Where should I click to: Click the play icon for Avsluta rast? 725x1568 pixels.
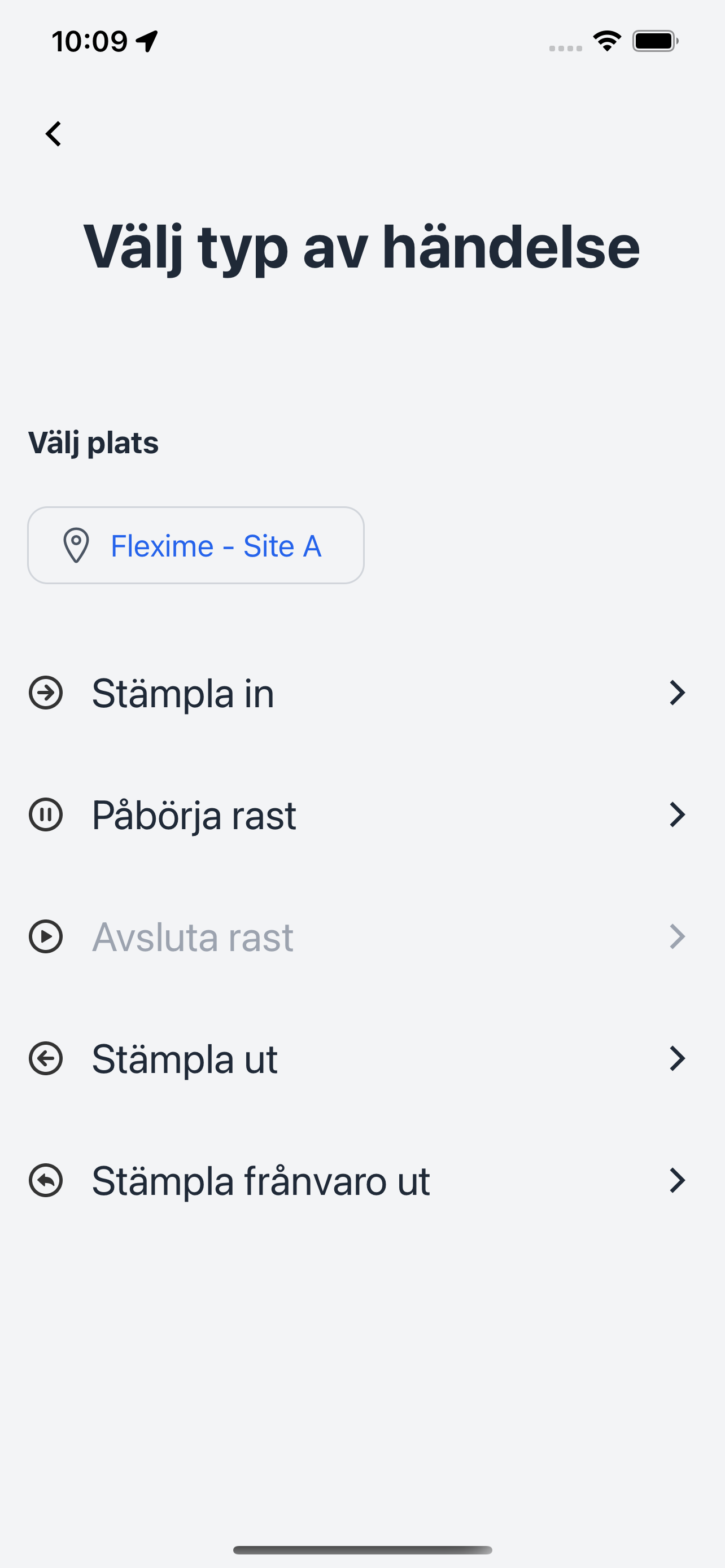pyautogui.click(x=46, y=936)
